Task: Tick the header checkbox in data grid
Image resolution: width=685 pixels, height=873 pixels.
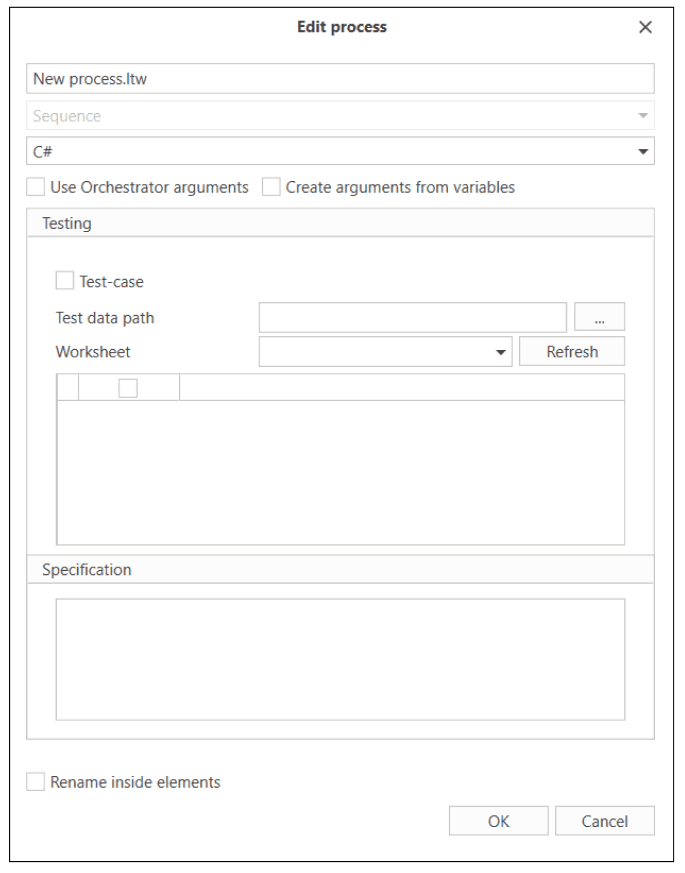Action: click(128, 388)
